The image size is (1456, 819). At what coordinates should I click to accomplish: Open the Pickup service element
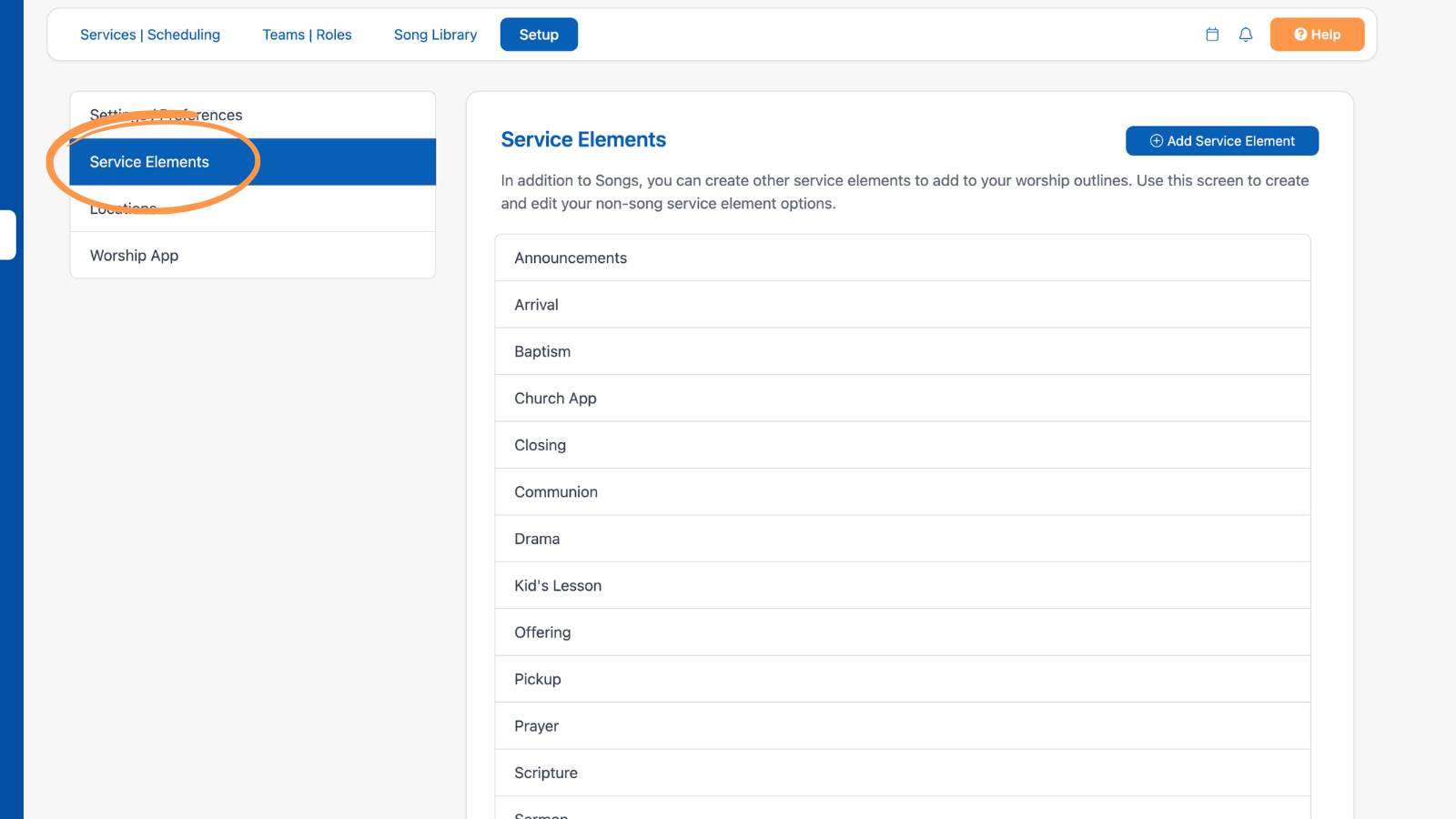(903, 680)
